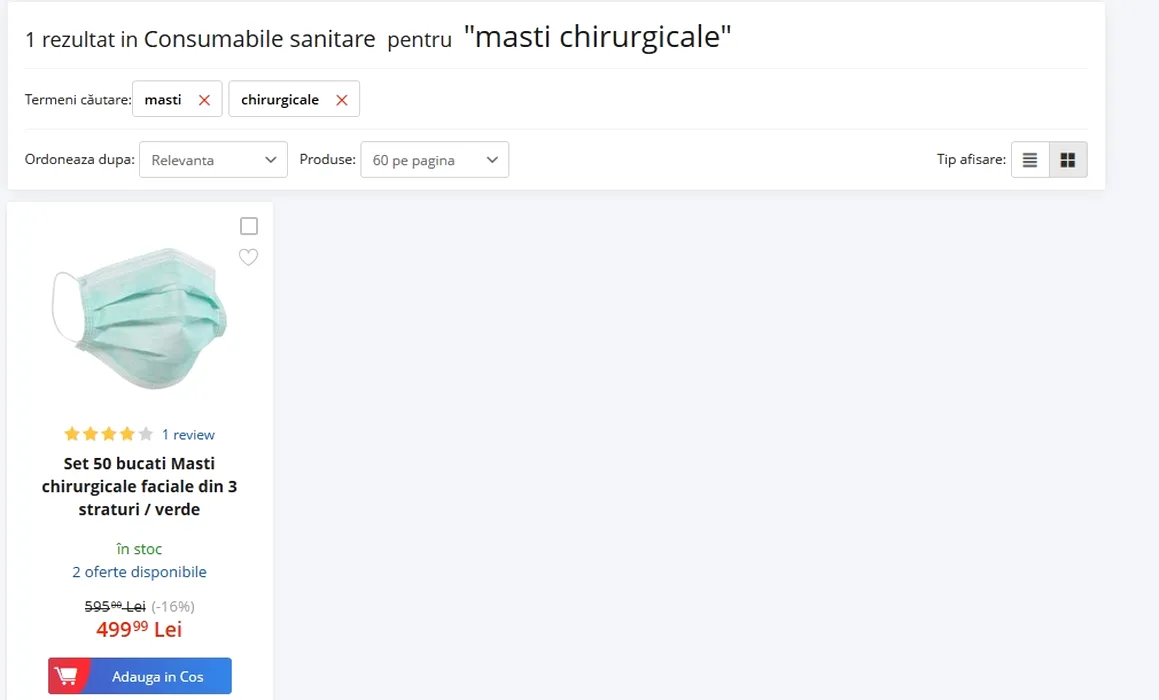Select the "masti" search term tag
Image resolution: width=1159 pixels, height=700 pixels.
click(x=163, y=100)
